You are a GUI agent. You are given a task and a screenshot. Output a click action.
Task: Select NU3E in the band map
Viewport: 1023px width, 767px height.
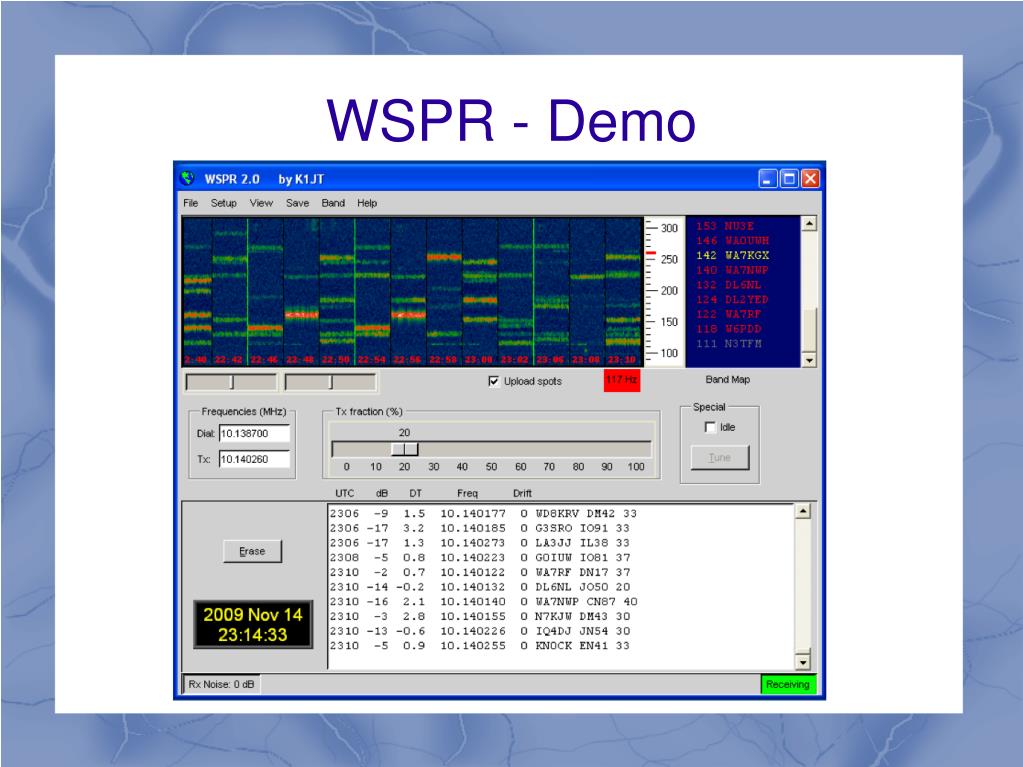[725, 226]
